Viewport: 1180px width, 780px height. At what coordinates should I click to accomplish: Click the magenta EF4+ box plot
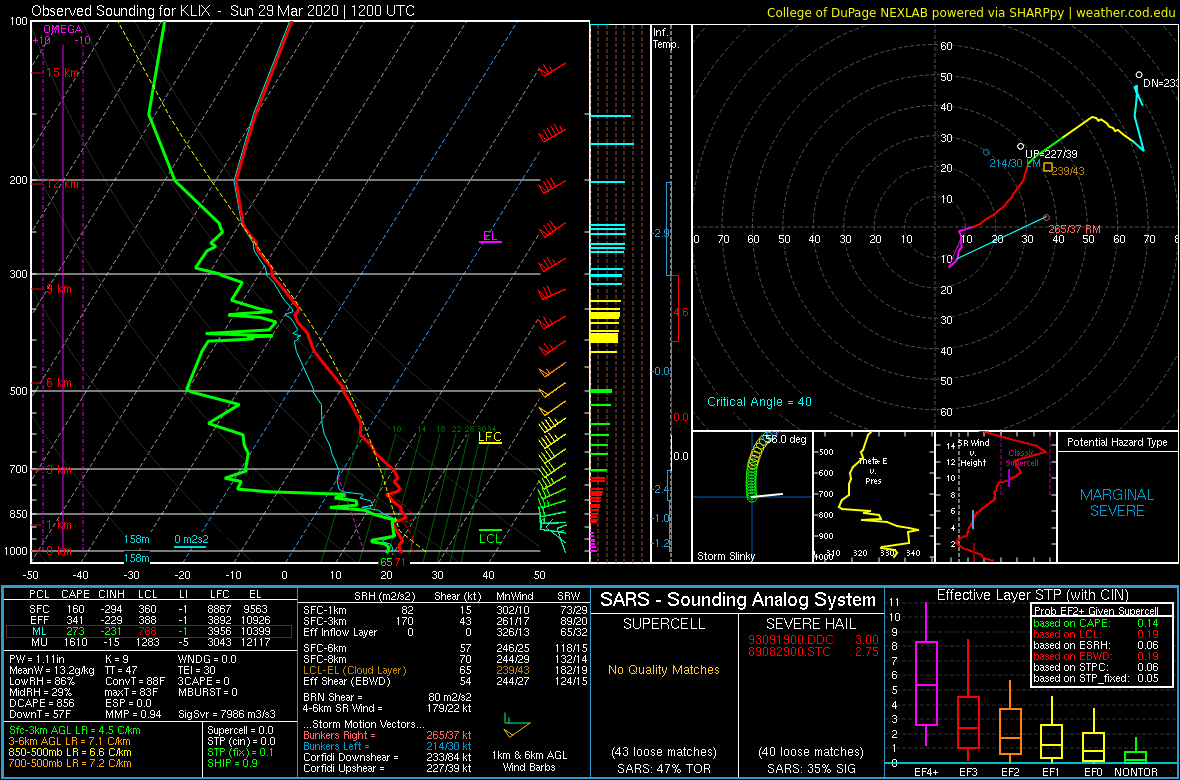click(925, 684)
